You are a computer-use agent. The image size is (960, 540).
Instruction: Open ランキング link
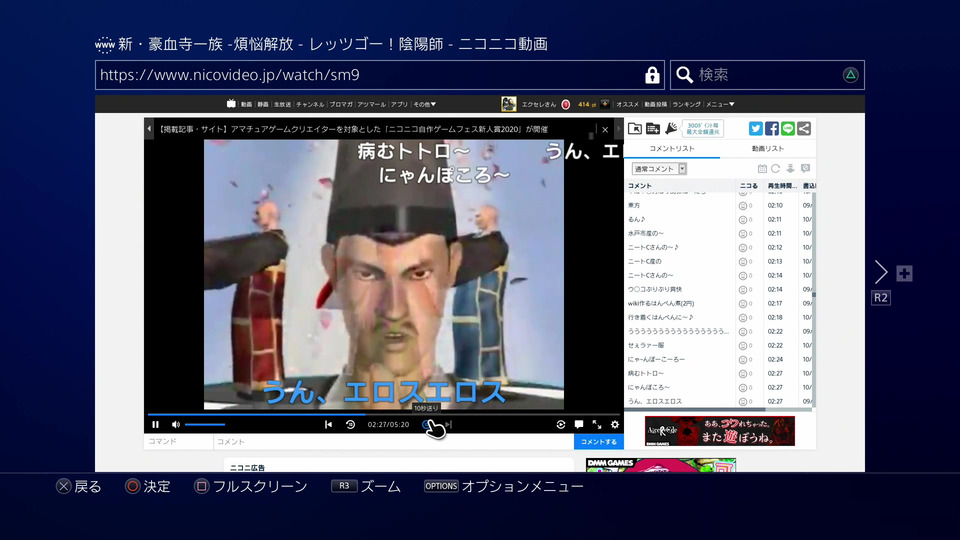click(x=686, y=104)
